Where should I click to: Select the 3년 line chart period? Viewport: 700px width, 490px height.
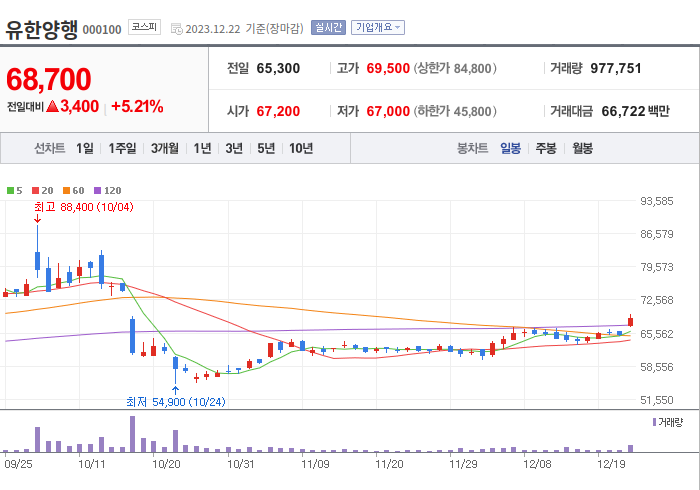click(x=234, y=148)
